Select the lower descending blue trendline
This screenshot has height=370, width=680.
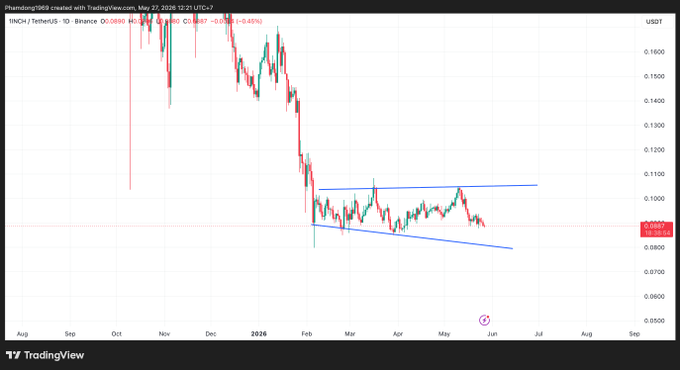(x=412, y=237)
